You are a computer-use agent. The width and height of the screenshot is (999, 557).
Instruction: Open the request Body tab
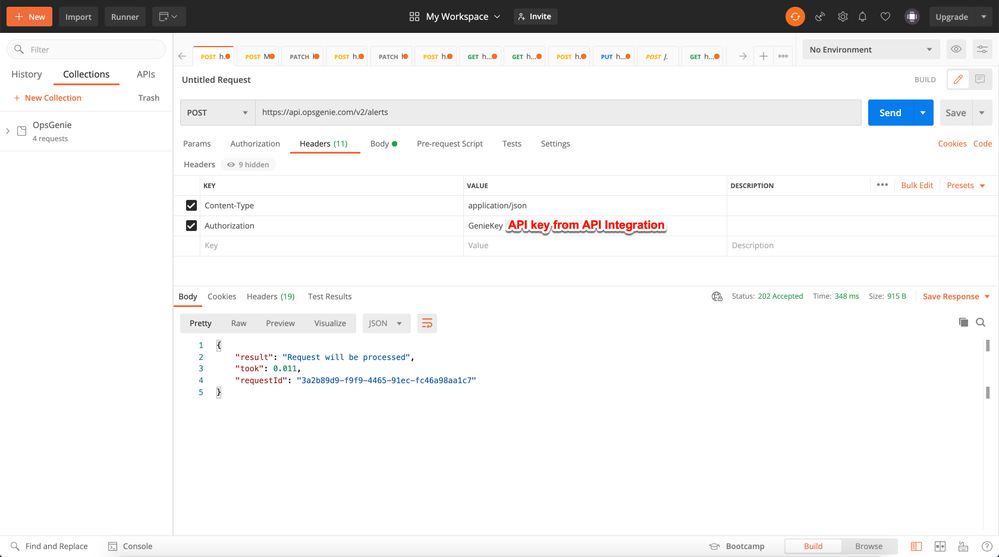tap(383, 143)
